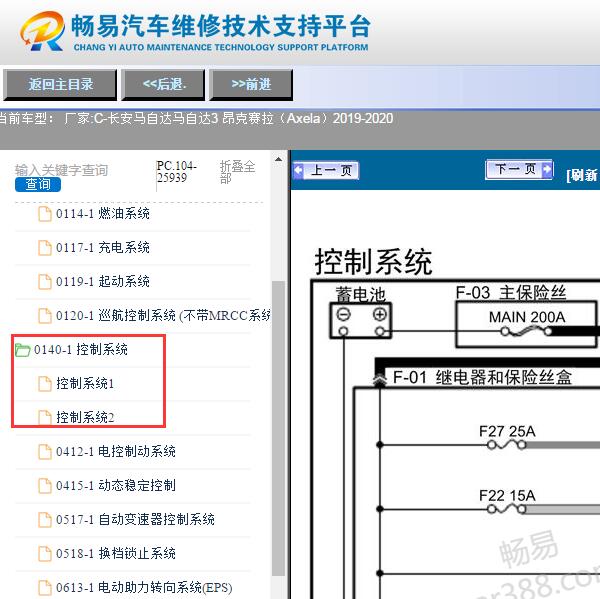Click the 当前车型 vehicle info text

[196, 118]
